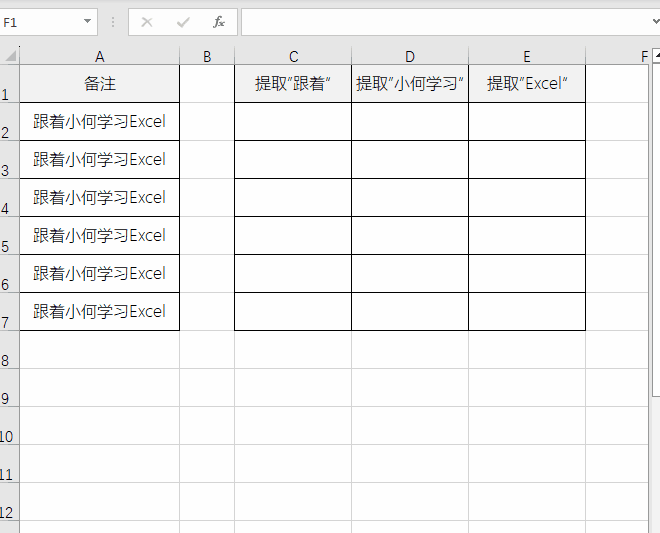Select row 1 header

(9, 84)
